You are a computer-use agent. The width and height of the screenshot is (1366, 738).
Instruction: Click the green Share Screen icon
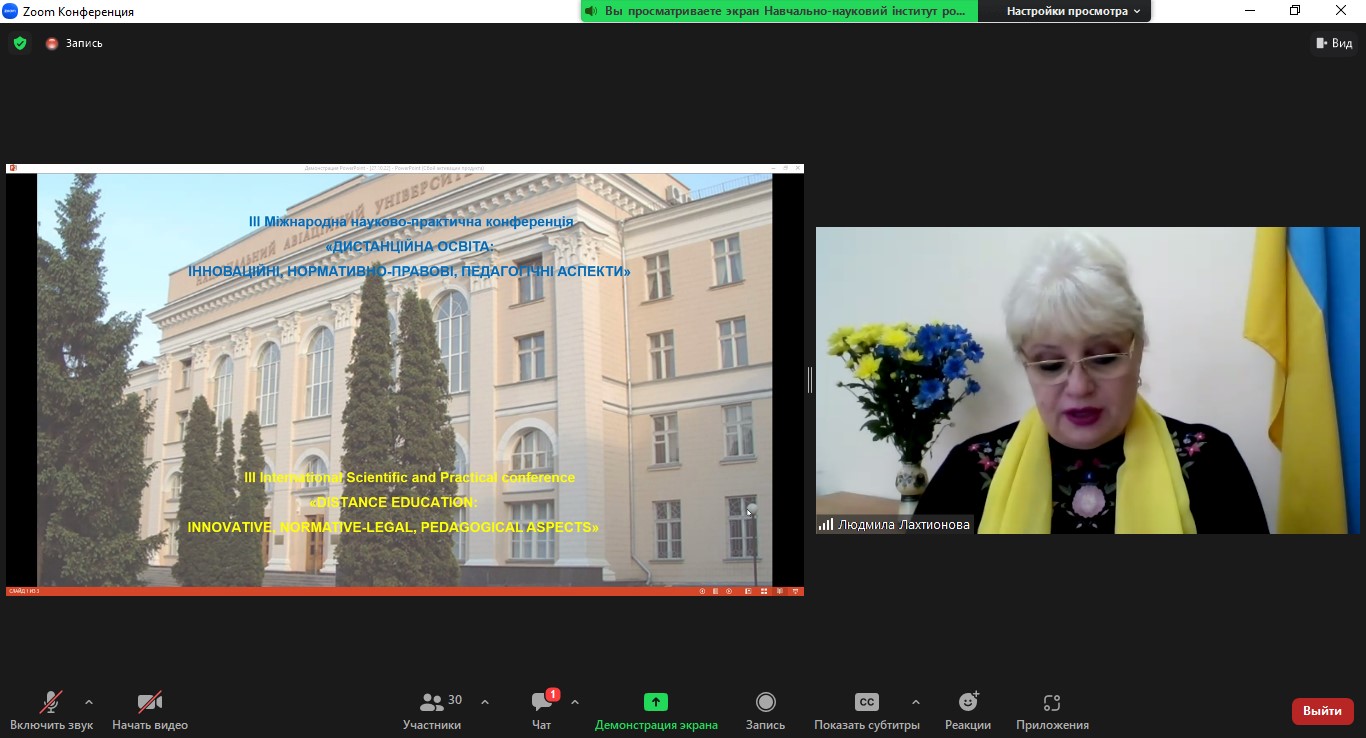656,702
